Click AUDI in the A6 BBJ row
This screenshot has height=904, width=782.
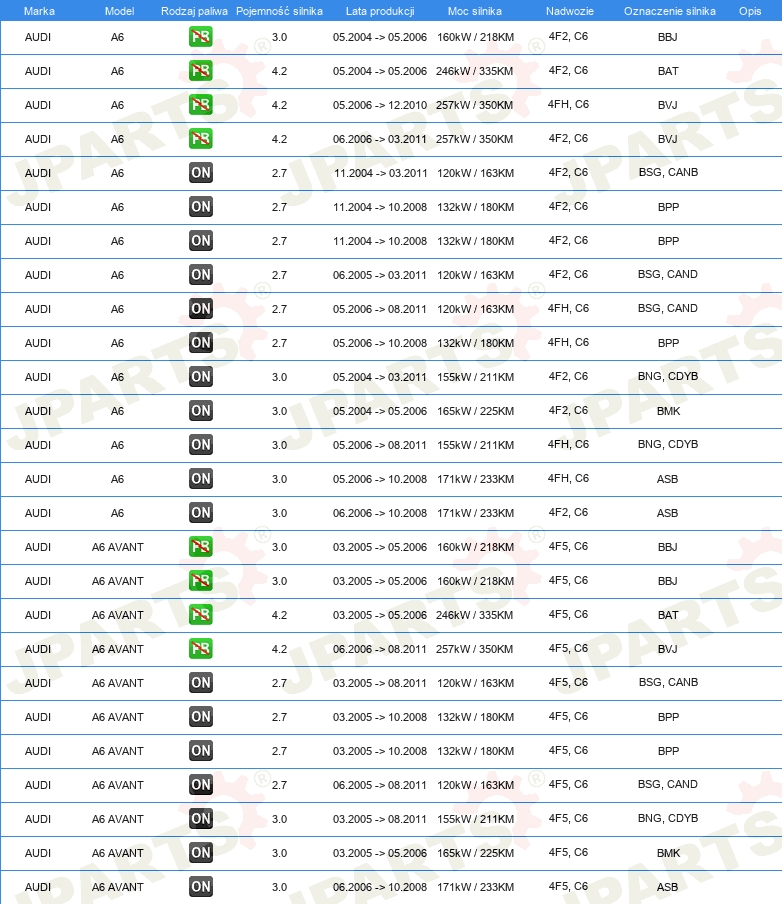(x=38, y=37)
